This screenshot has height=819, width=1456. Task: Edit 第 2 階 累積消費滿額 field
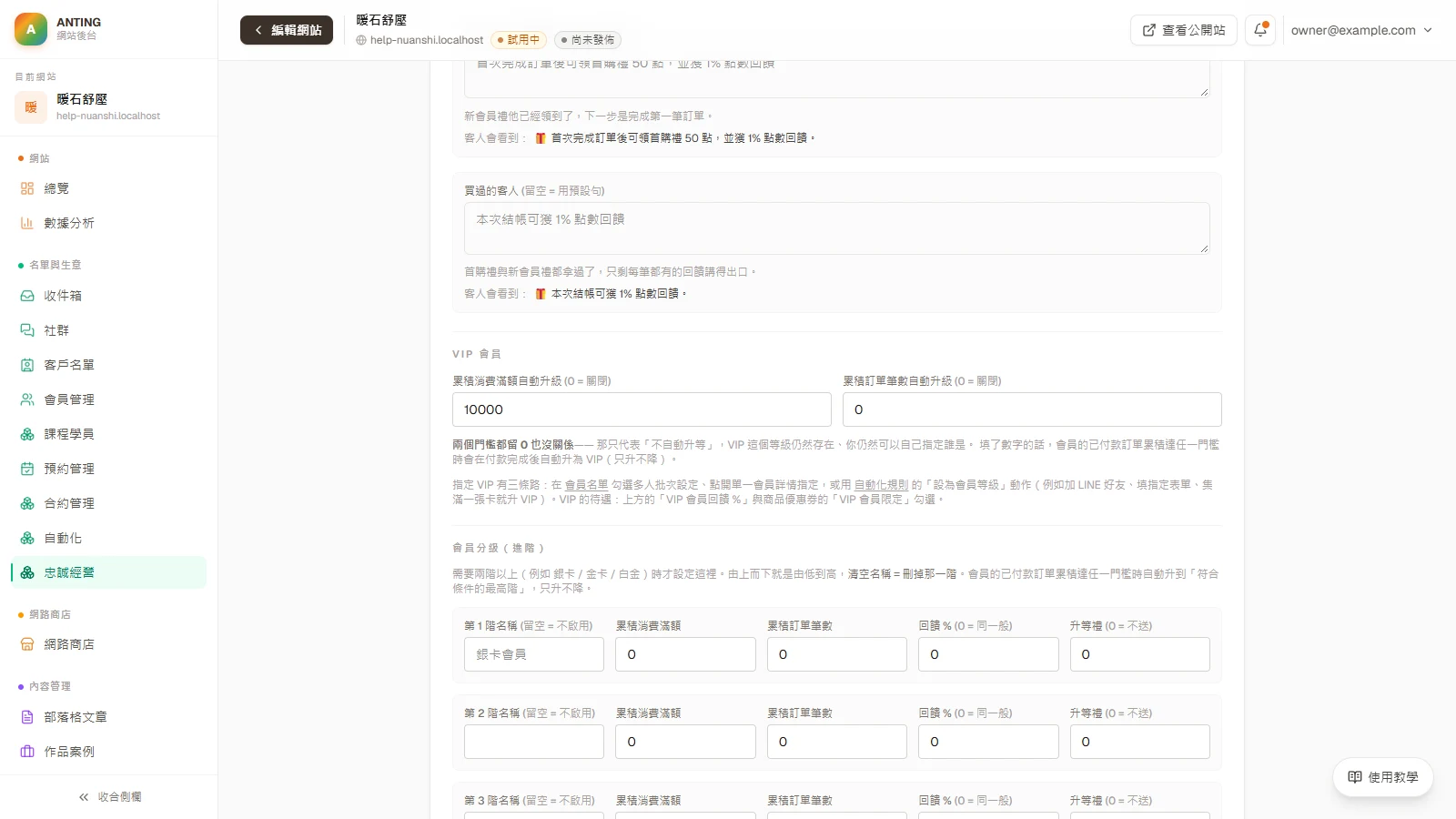[x=685, y=742]
